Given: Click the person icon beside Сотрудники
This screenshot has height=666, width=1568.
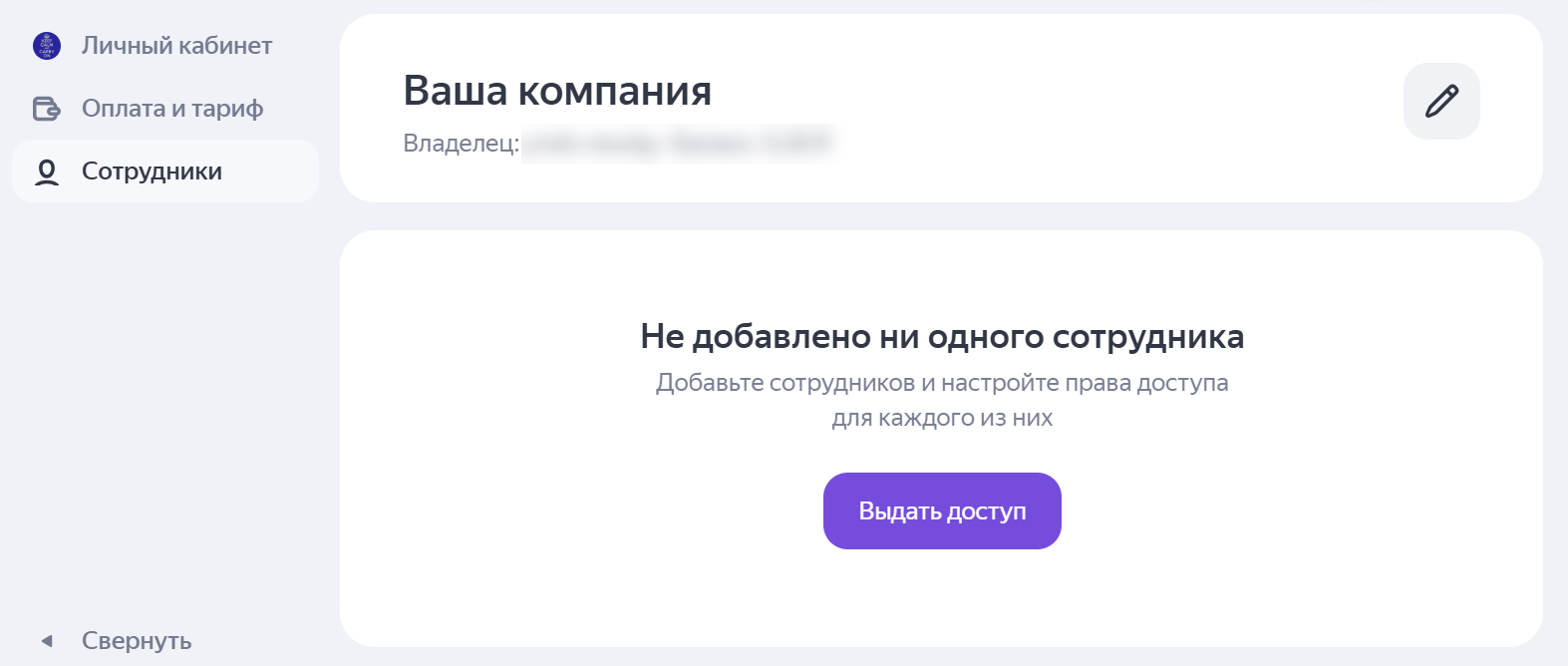Looking at the screenshot, I should click(x=47, y=171).
